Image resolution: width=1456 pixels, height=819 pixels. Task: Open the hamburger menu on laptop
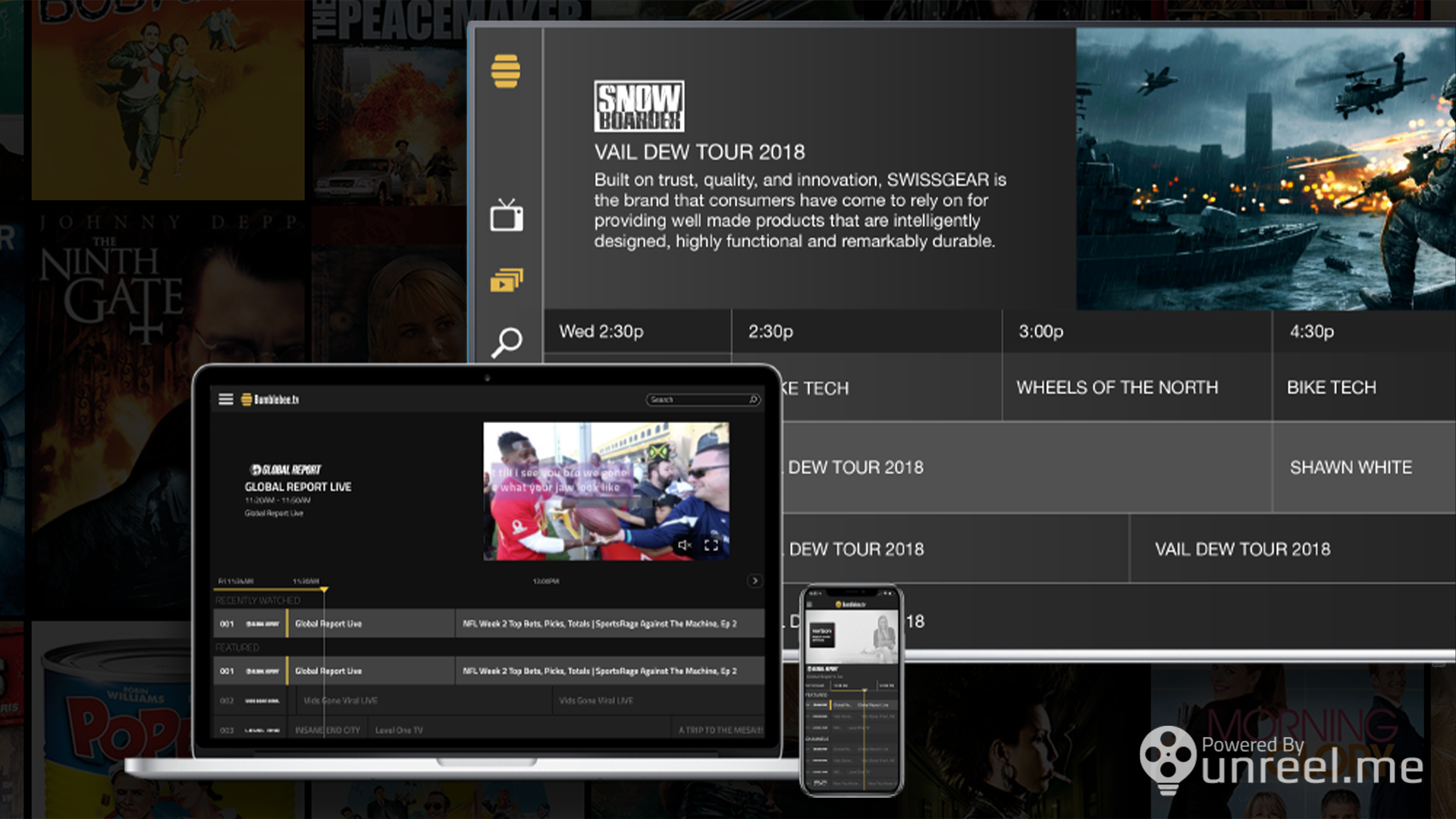tap(226, 400)
